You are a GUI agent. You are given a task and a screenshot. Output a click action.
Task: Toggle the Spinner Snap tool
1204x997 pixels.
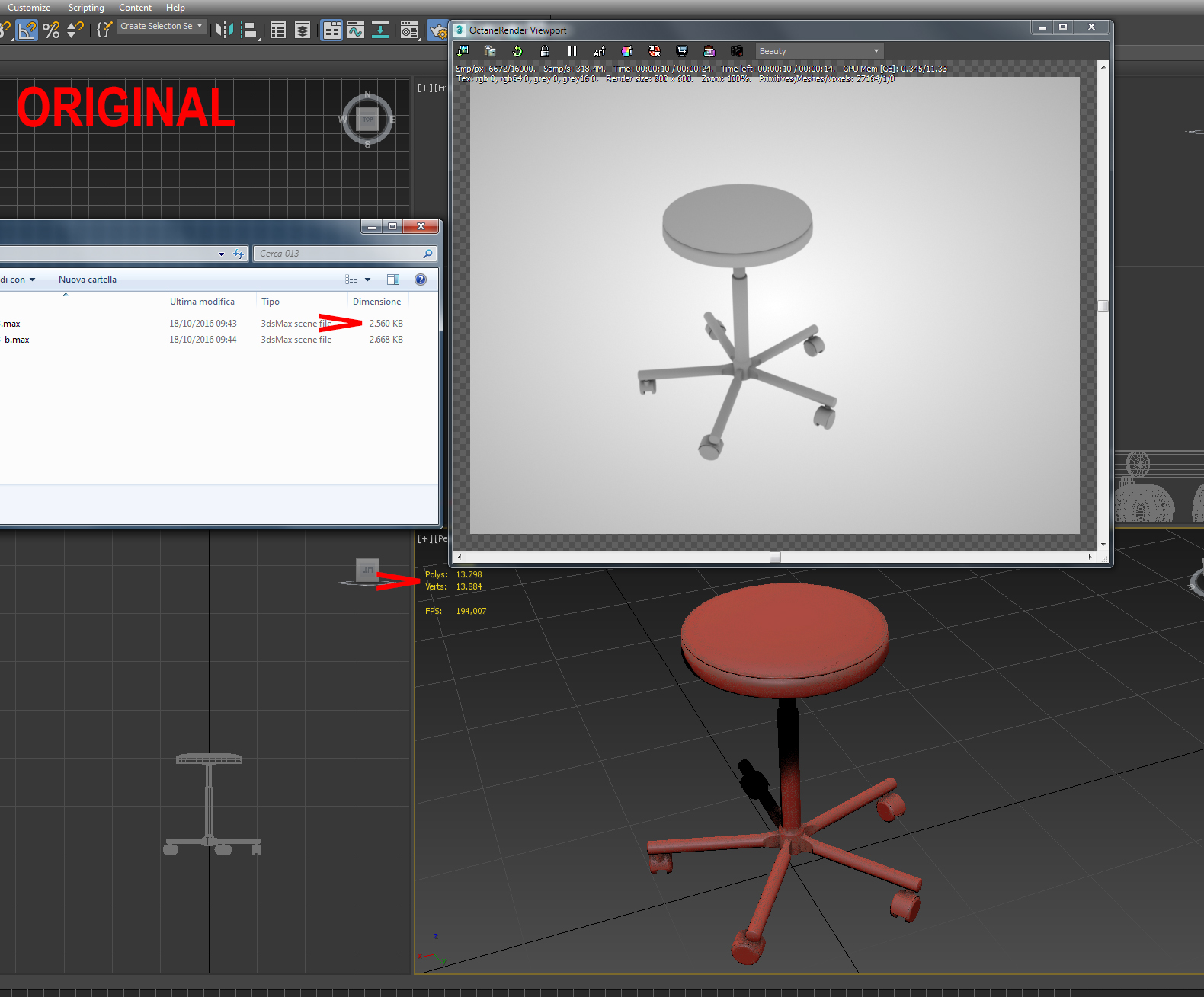75,30
